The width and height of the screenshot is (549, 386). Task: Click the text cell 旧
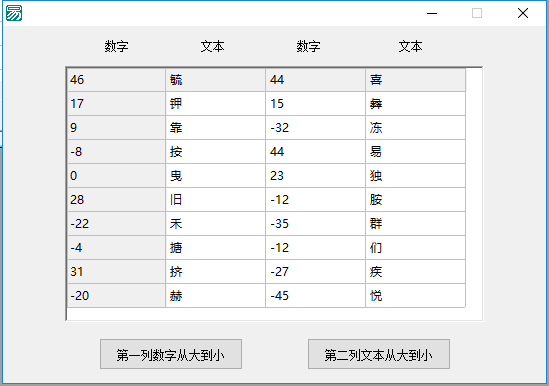click(x=216, y=200)
